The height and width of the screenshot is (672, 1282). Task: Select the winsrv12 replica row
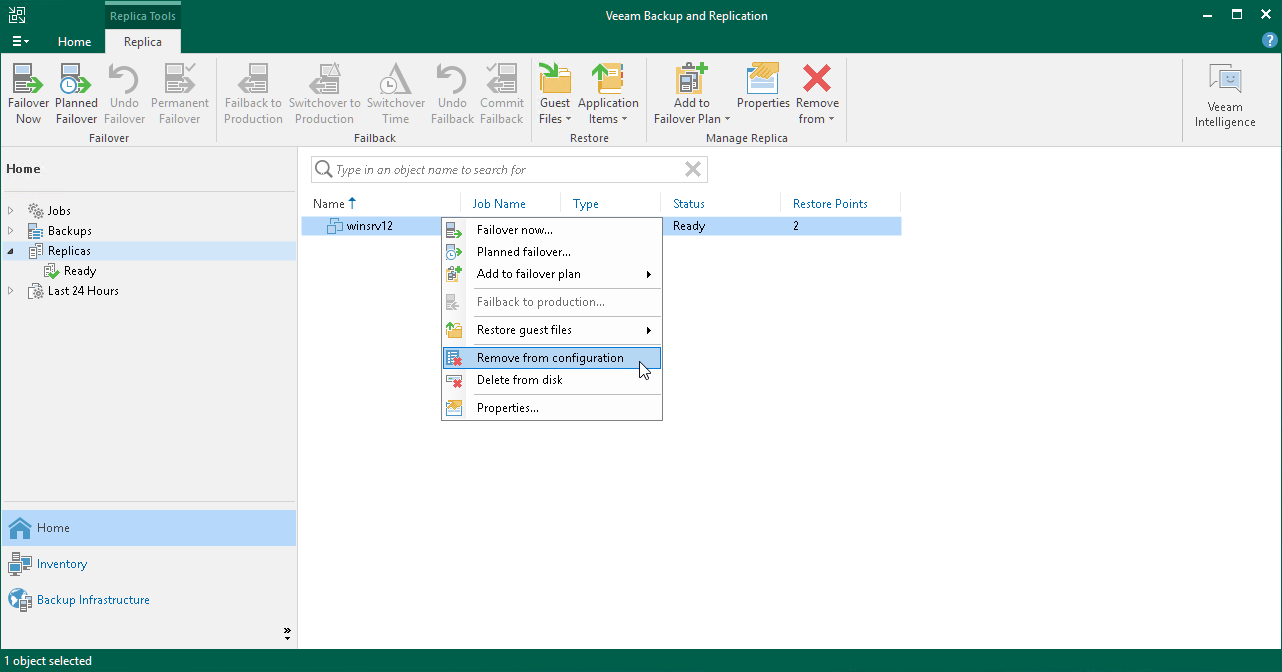click(x=601, y=226)
